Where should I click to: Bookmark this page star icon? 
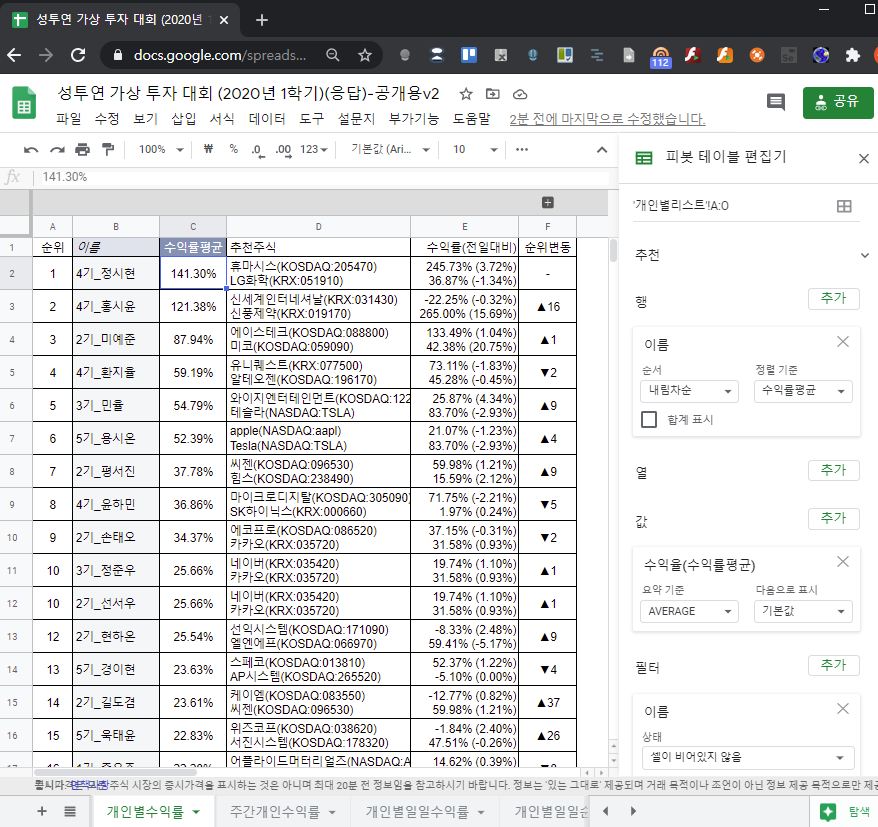coord(365,55)
